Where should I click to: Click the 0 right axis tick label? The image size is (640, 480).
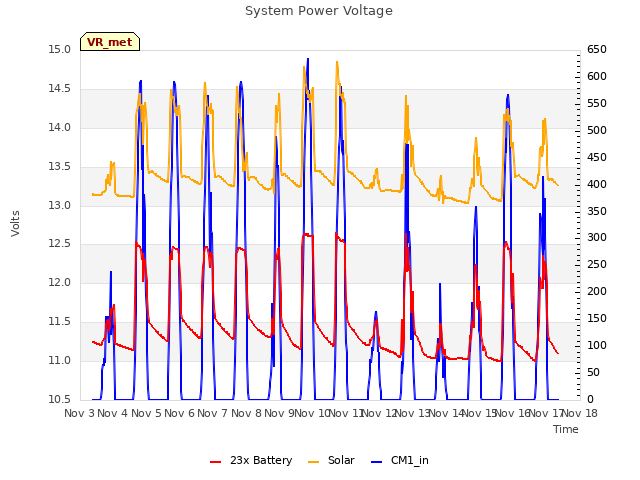590,399
